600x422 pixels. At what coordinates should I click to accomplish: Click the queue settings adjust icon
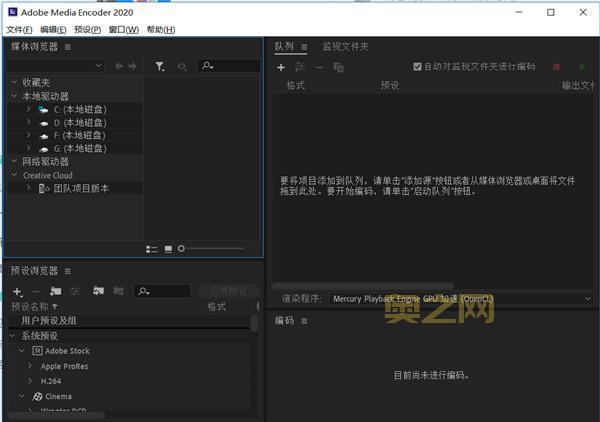coord(300,67)
